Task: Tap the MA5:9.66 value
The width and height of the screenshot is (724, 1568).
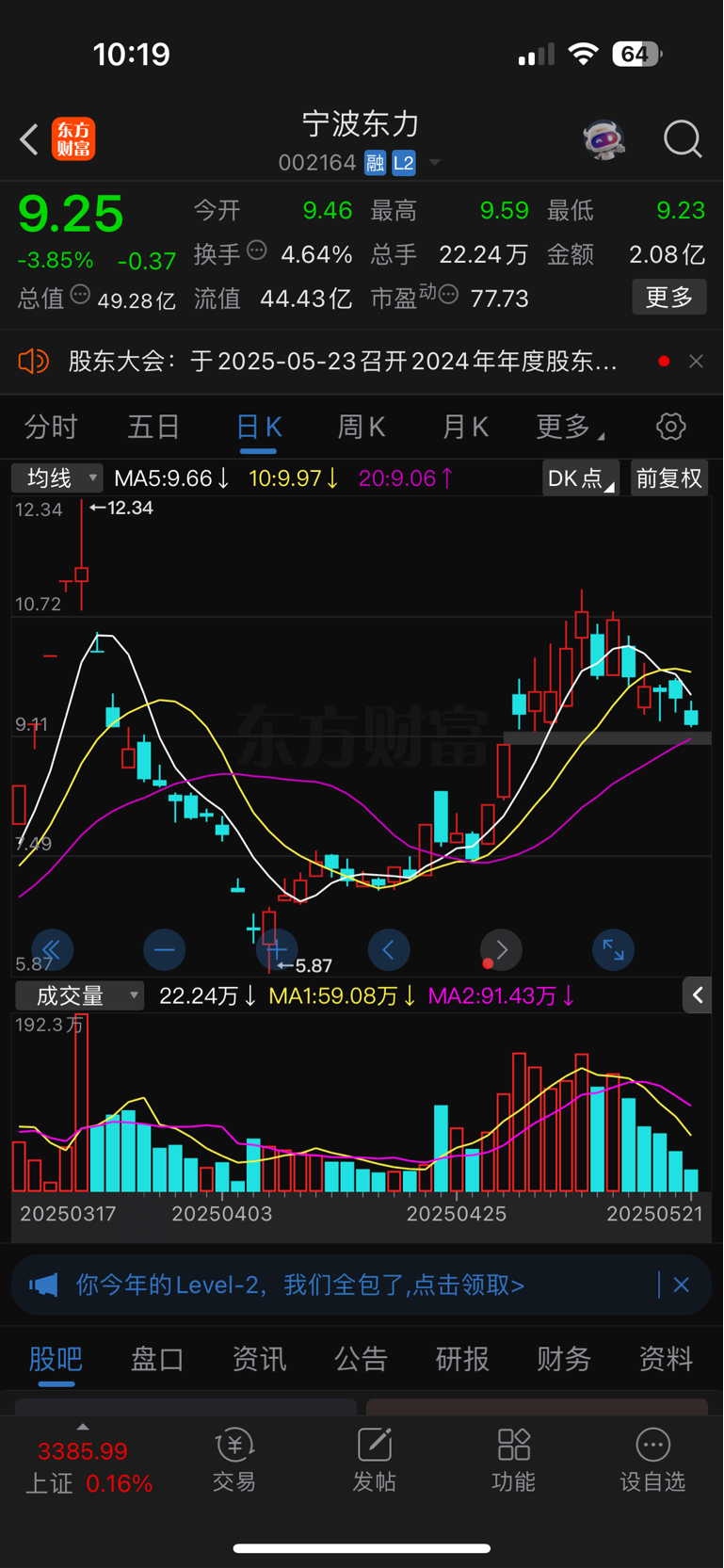Action: 172,478
